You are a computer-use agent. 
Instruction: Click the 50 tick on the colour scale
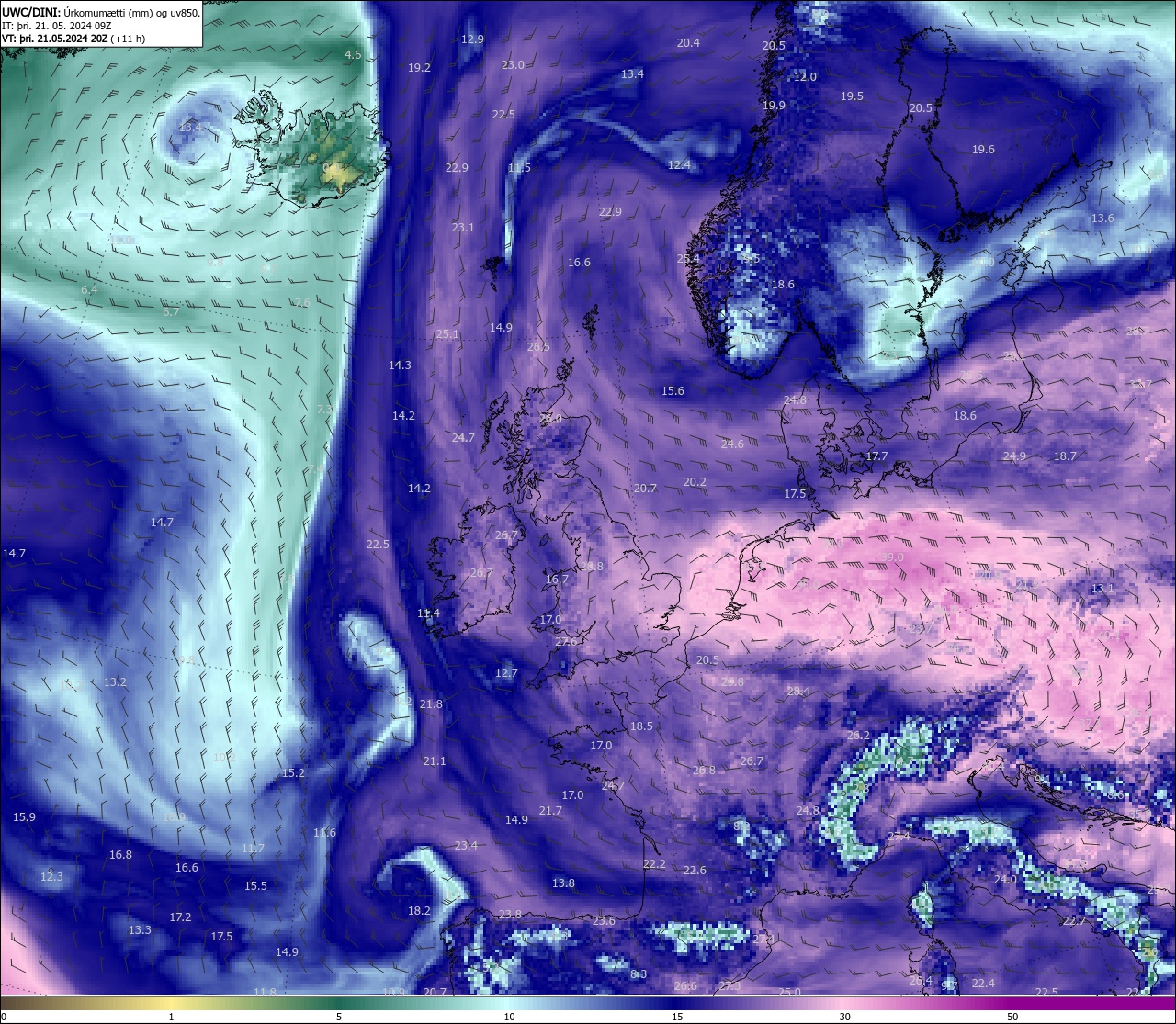click(1012, 1017)
